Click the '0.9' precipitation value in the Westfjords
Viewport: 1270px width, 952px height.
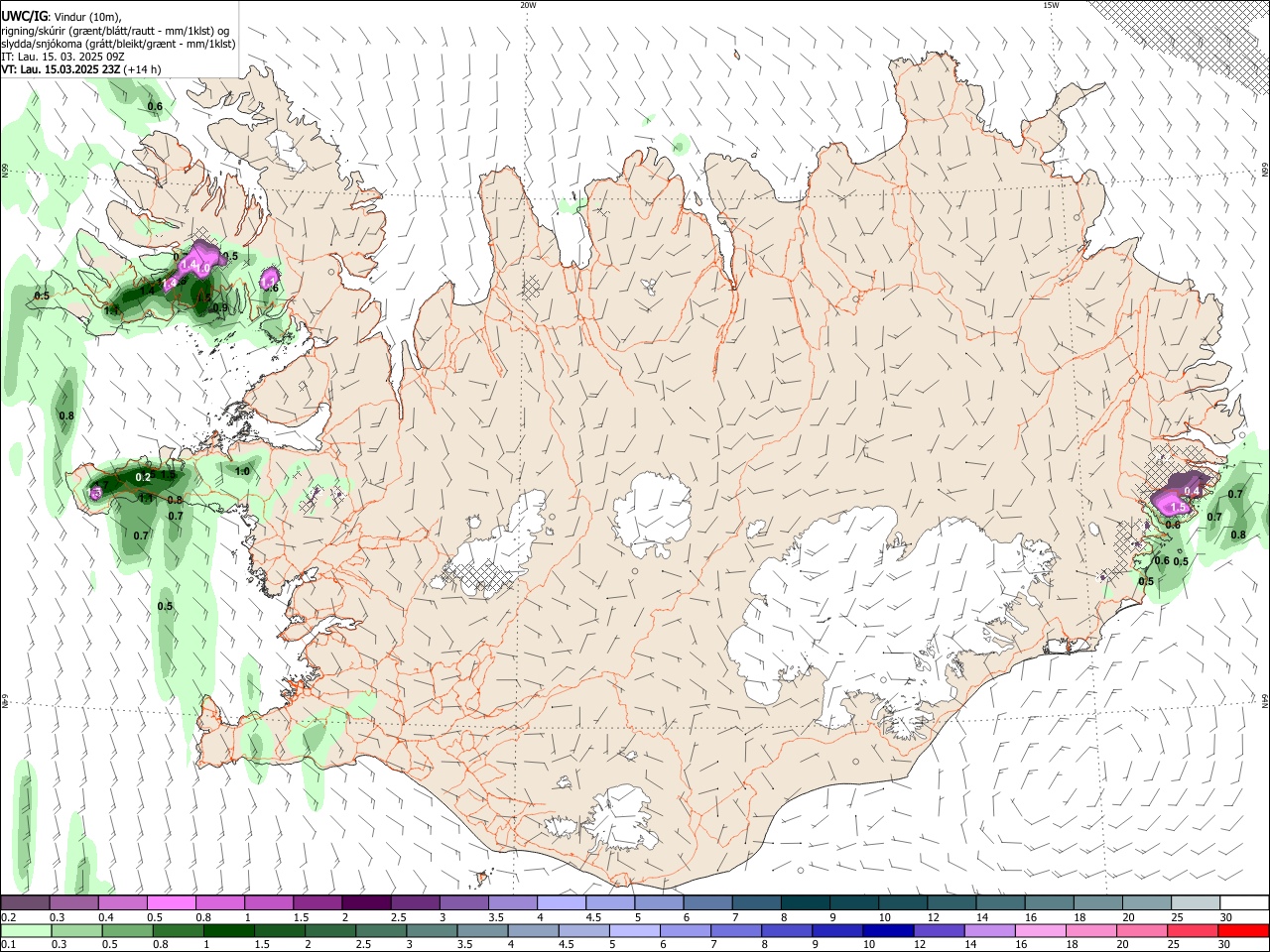[220, 307]
